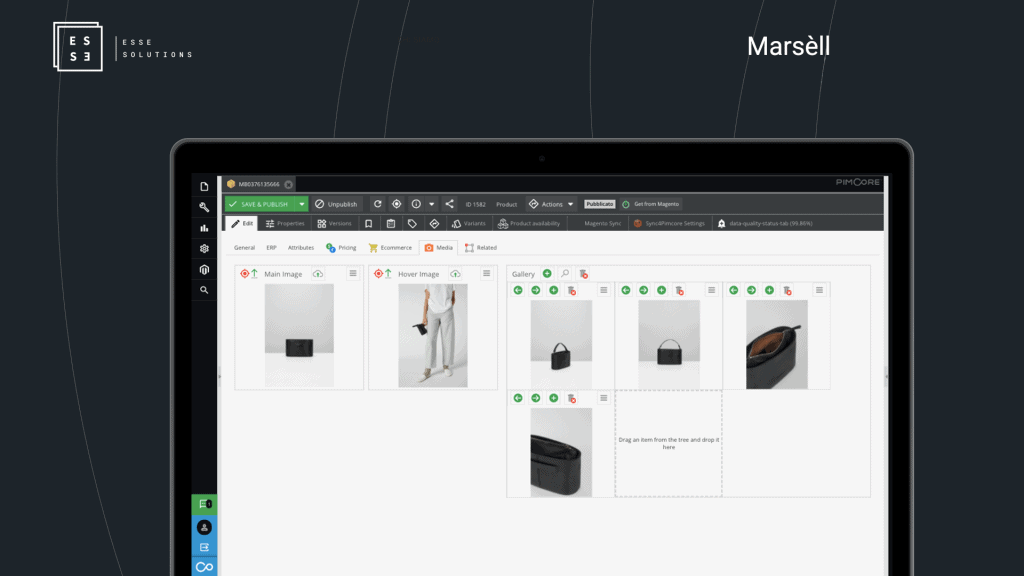Viewport: 1024px width, 576px height.
Task: Select the Media sub-tab
Action: 438,248
